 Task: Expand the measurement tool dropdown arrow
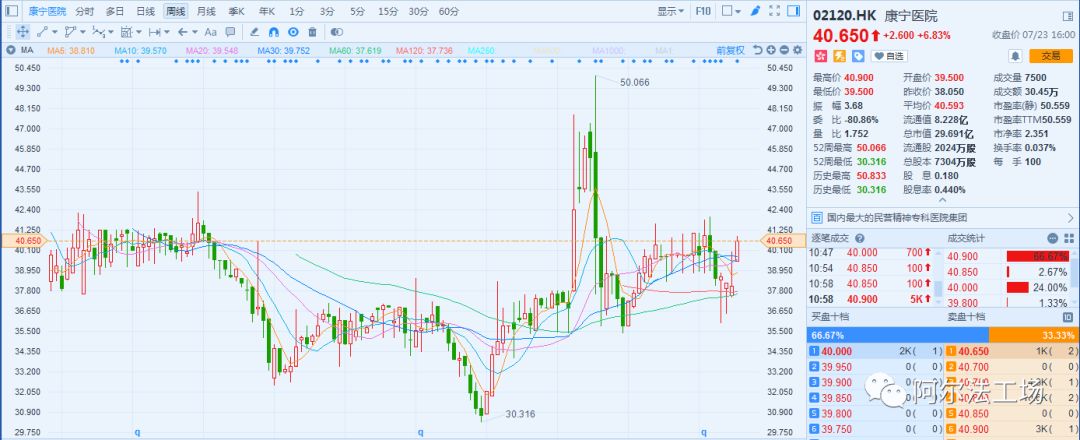pos(167,32)
